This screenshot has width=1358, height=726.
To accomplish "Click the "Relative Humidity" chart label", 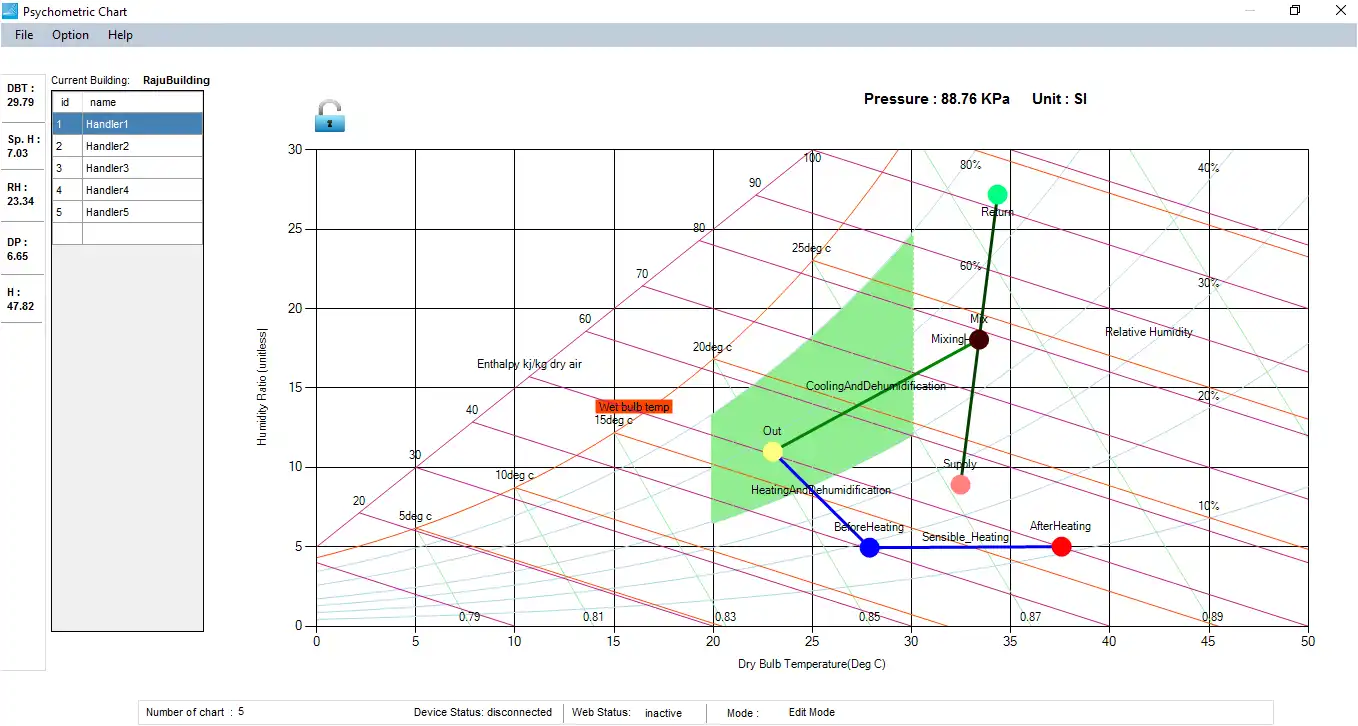I will tap(1149, 332).
